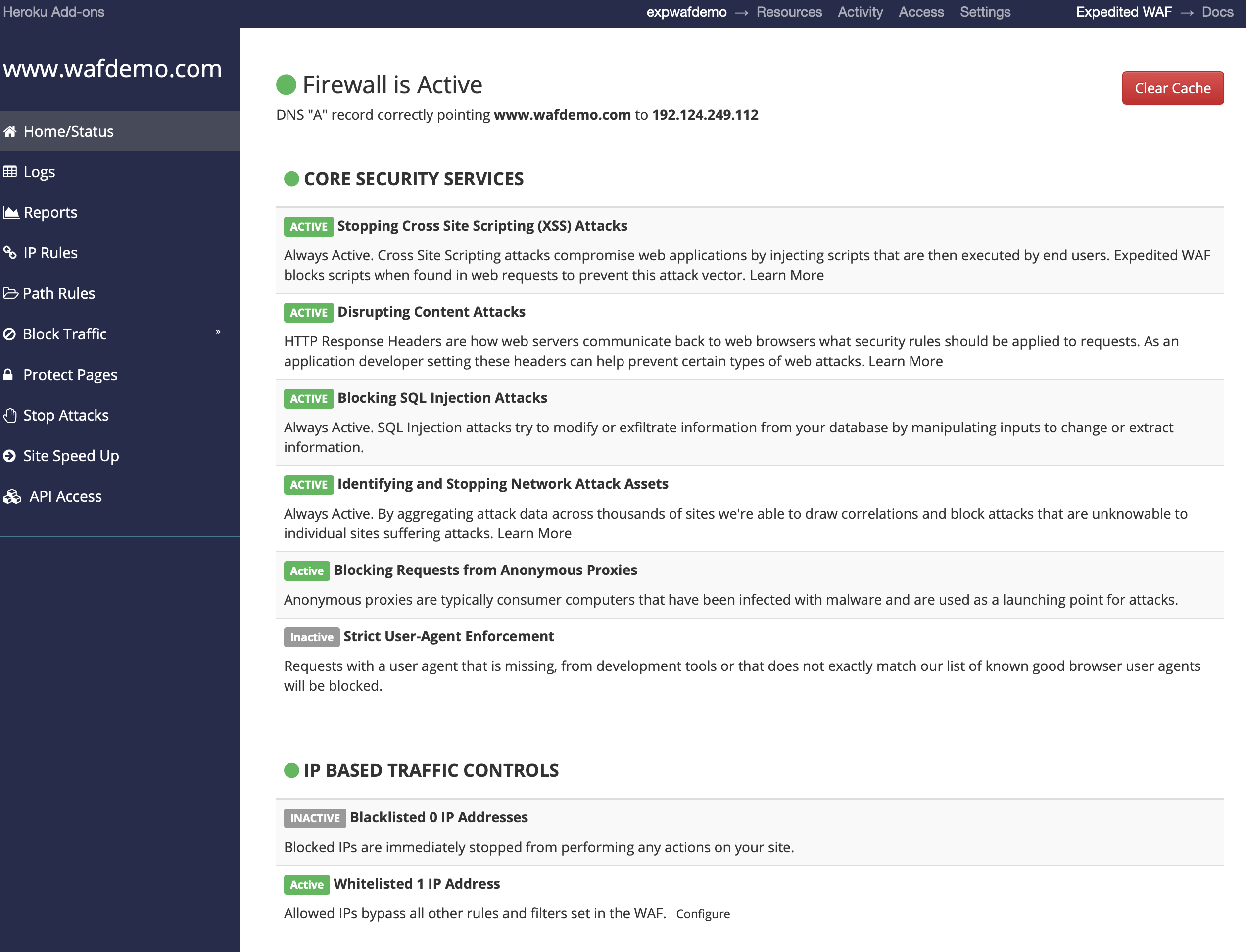Screen dimensions: 1246x952
Task: Click Active badge on Blocking Anonymous Proxies
Action: coord(306,571)
